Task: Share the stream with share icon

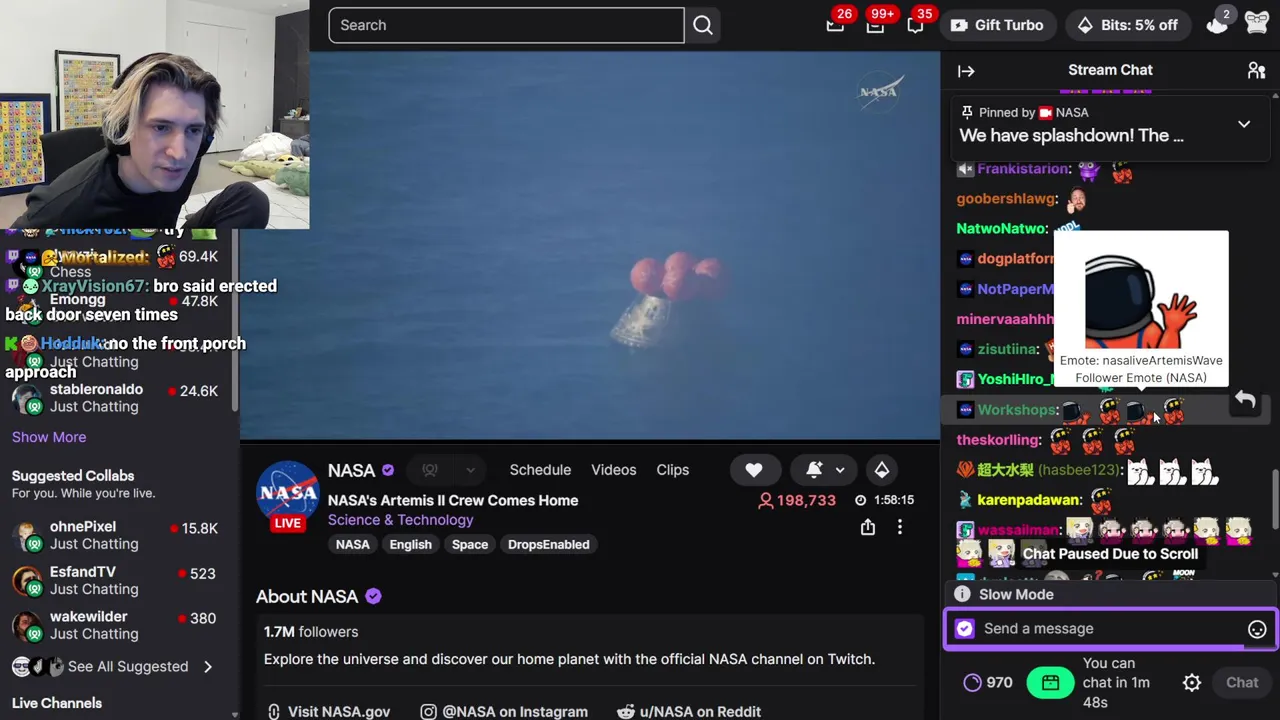Action: 868,527
